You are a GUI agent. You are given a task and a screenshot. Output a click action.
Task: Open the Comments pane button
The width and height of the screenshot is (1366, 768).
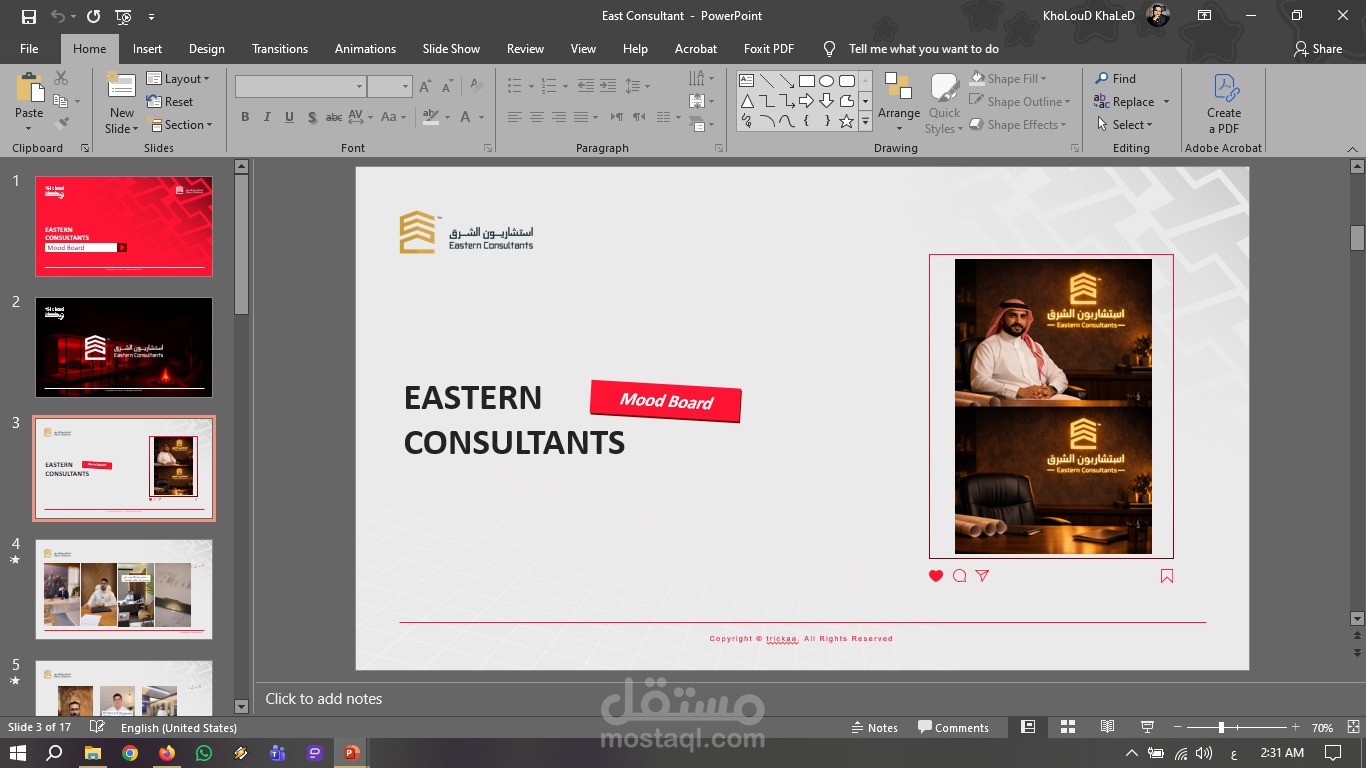(x=954, y=727)
